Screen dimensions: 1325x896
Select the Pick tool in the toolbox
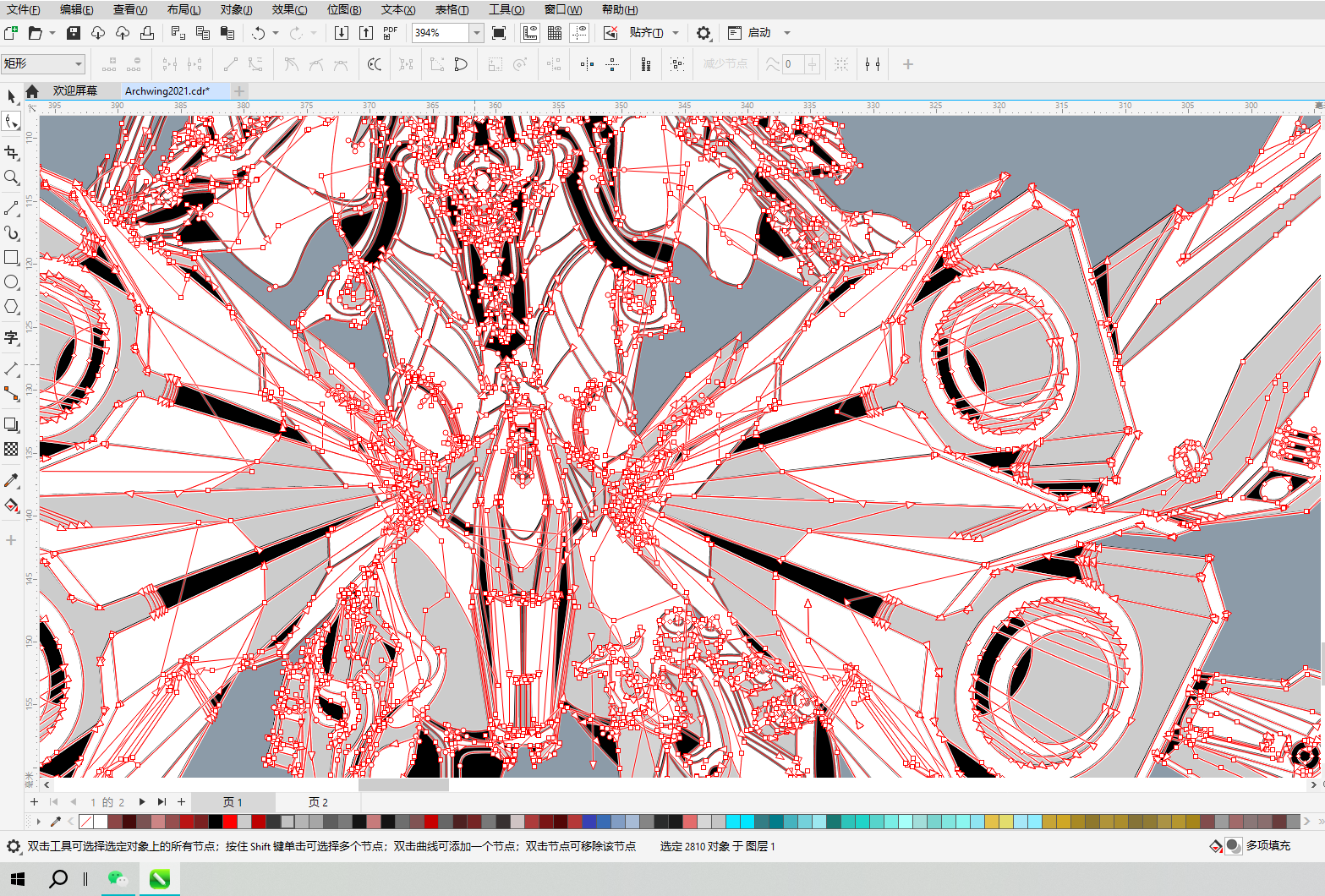11,96
